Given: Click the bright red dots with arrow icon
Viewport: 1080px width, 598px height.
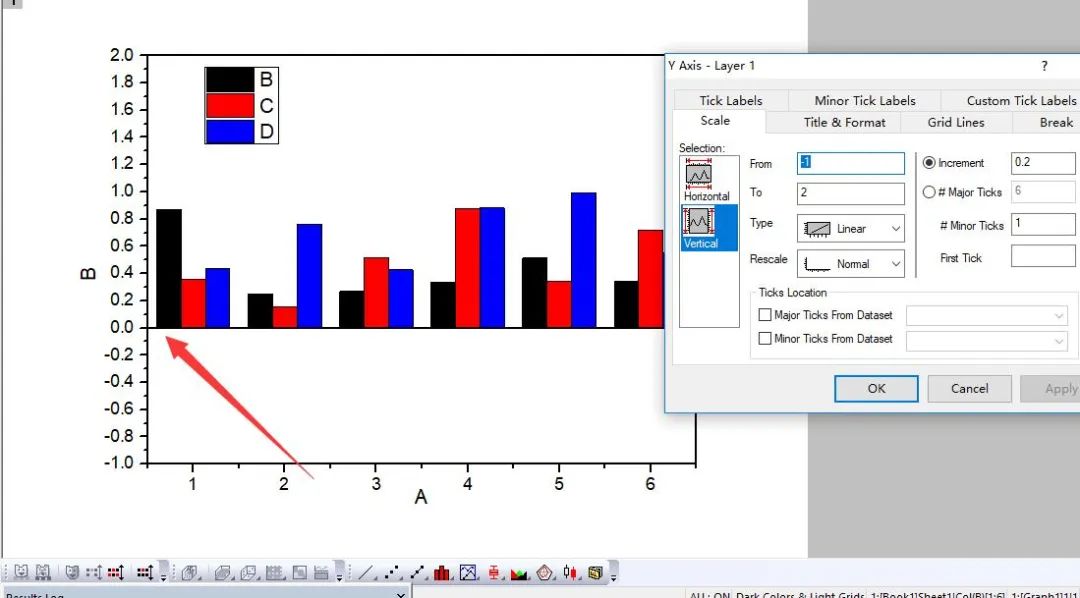Looking at the screenshot, I should 116,573.
